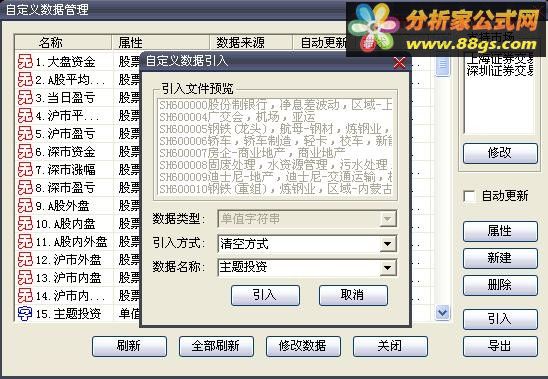Screen dimensions: 548x379
Task: Click preview line SH600007房企-商业地产
Action: [x=252, y=153]
